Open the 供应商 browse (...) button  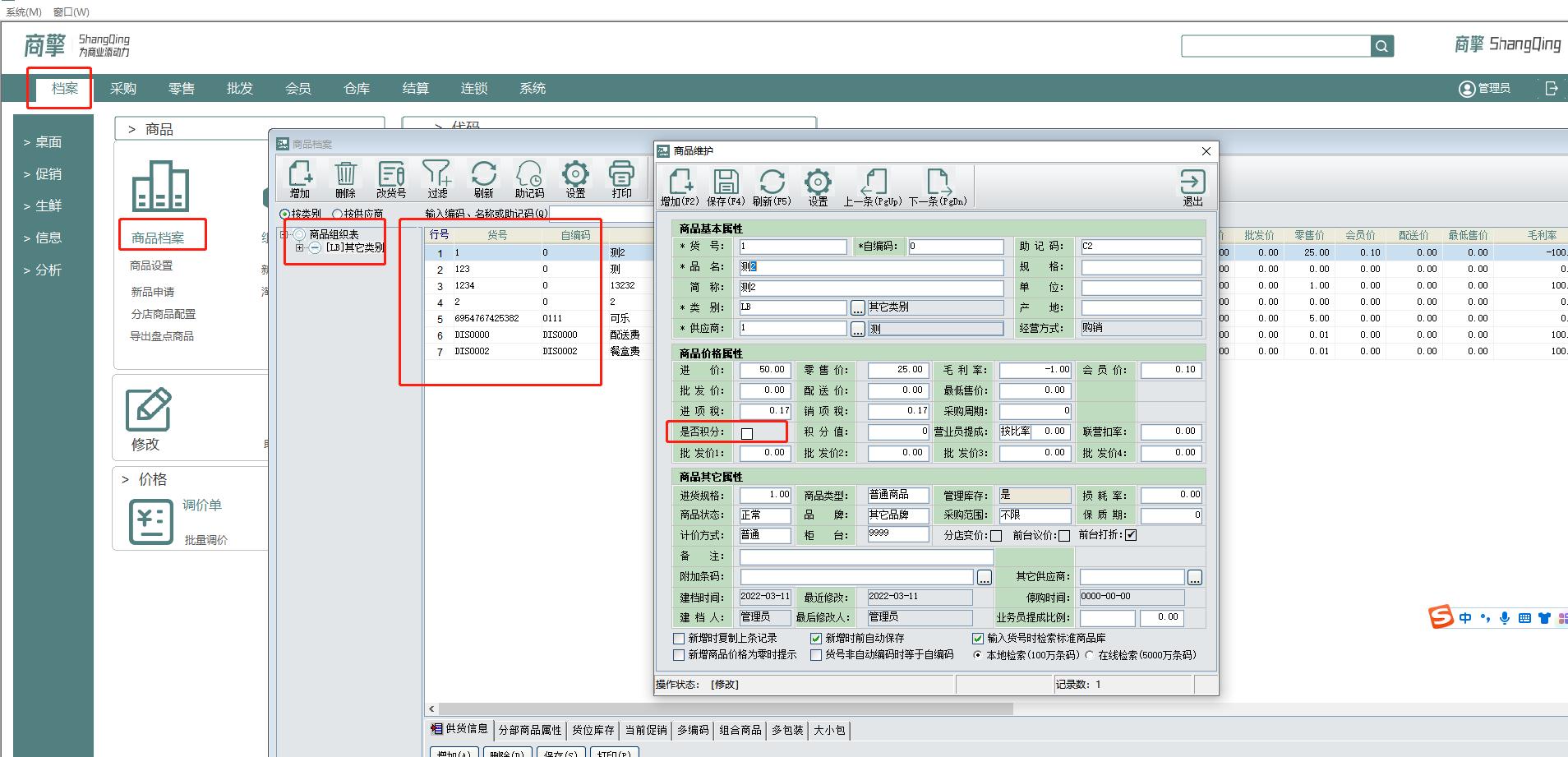click(858, 329)
